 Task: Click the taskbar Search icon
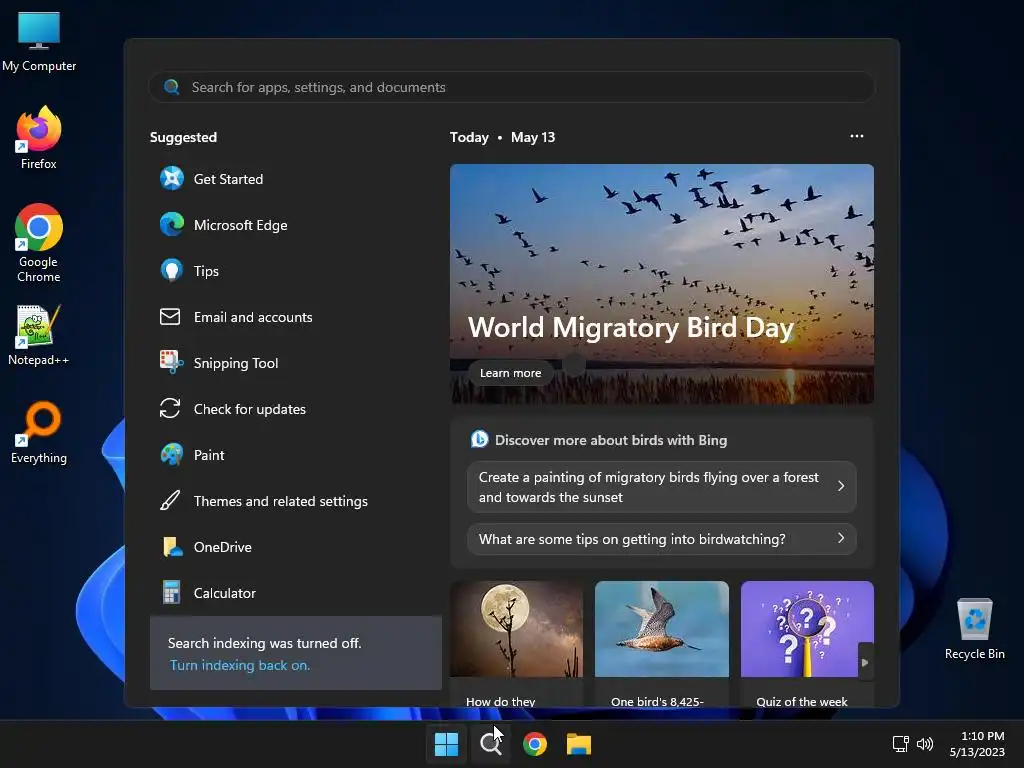[490, 744]
